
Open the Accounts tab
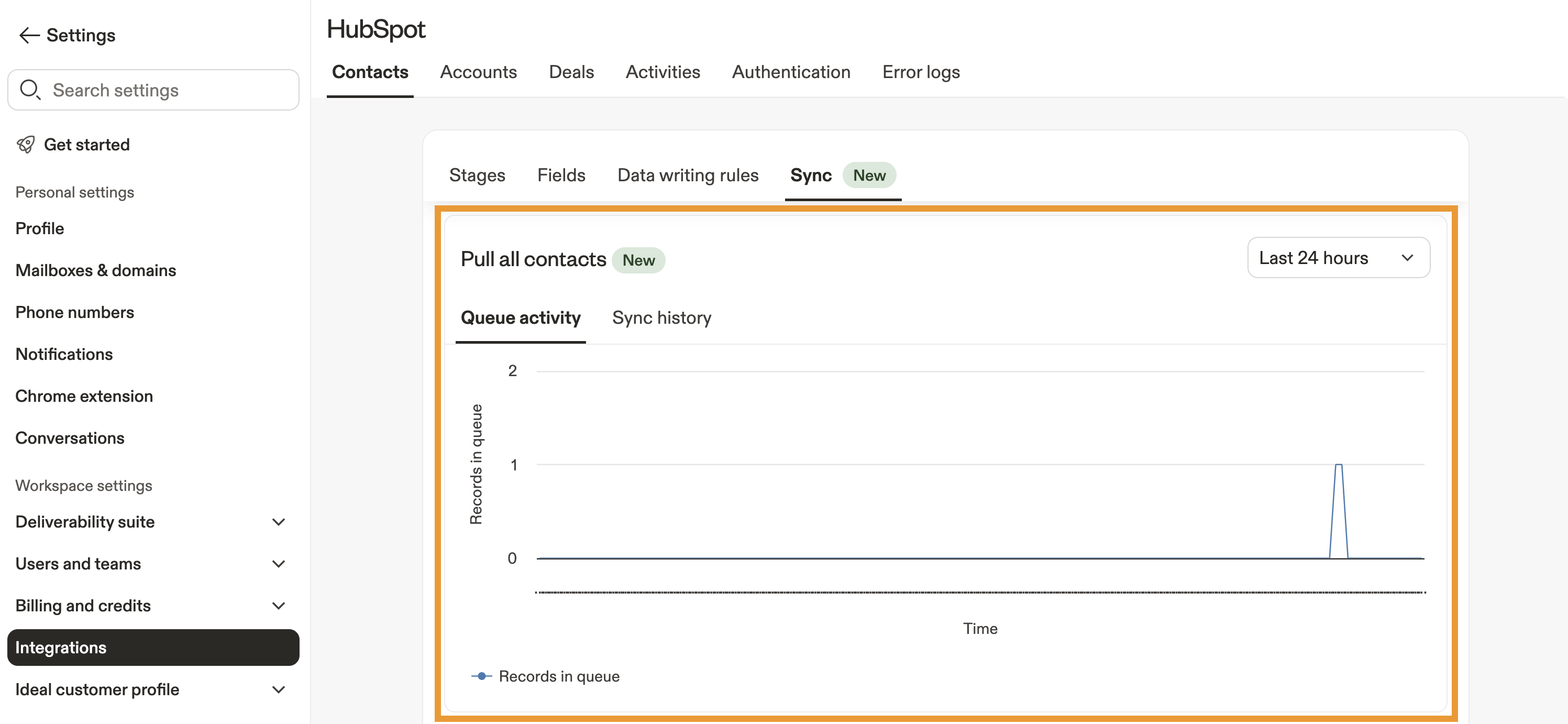[478, 72]
